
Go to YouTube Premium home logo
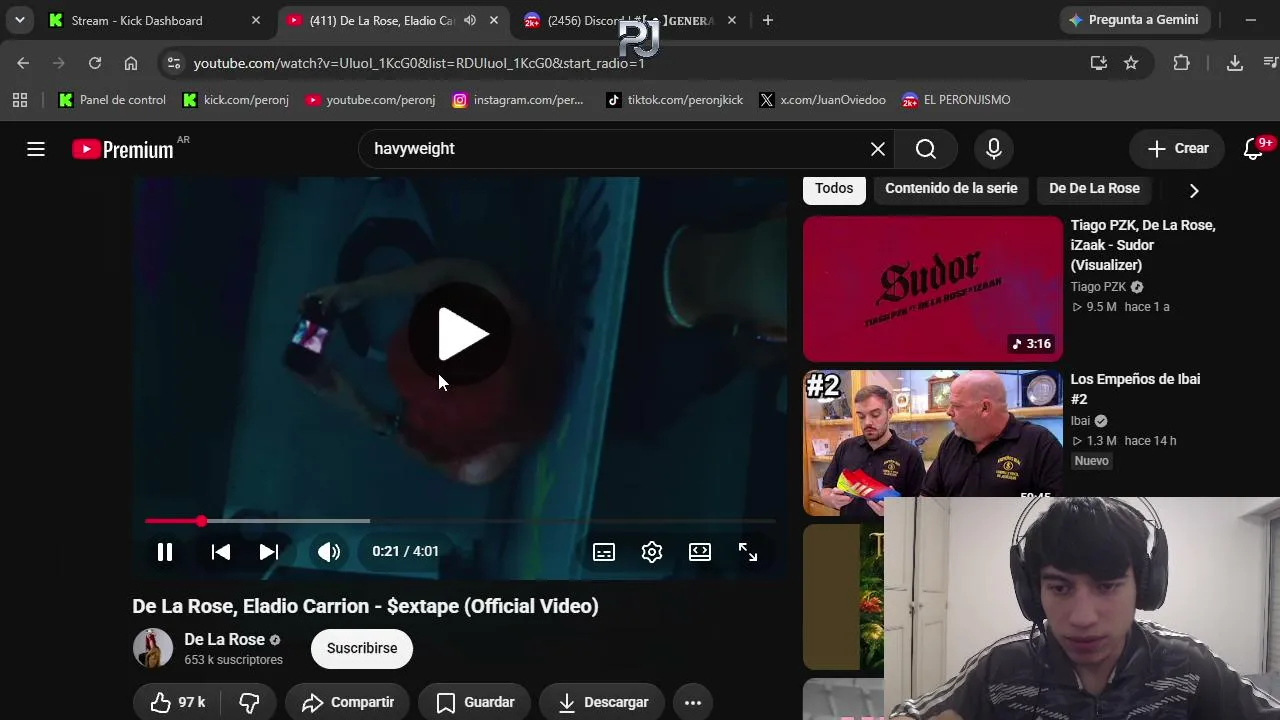(123, 149)
